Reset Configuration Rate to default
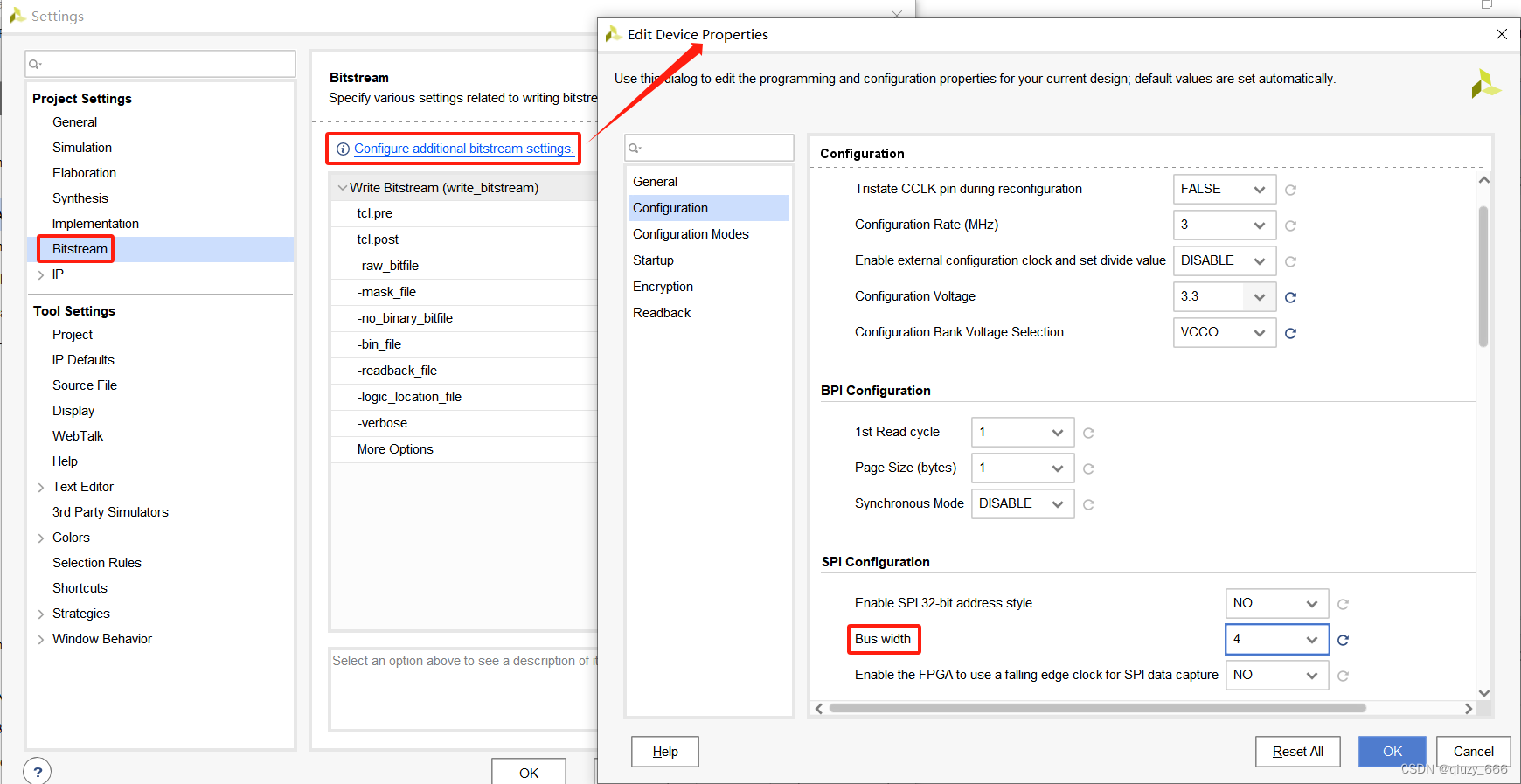1521x784 pixels. 1290,225
